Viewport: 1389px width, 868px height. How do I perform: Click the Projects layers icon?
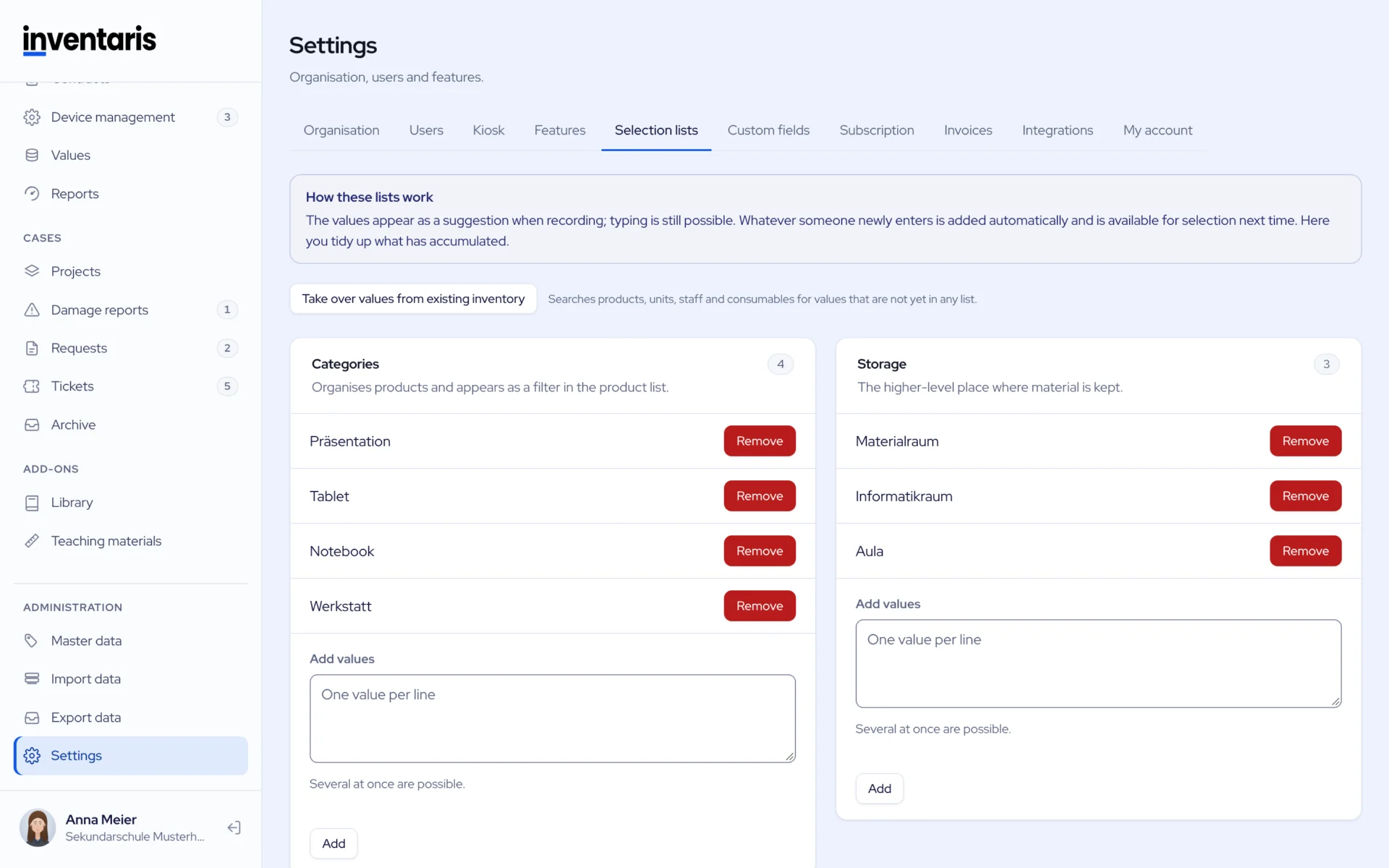(x=32, y=271)
